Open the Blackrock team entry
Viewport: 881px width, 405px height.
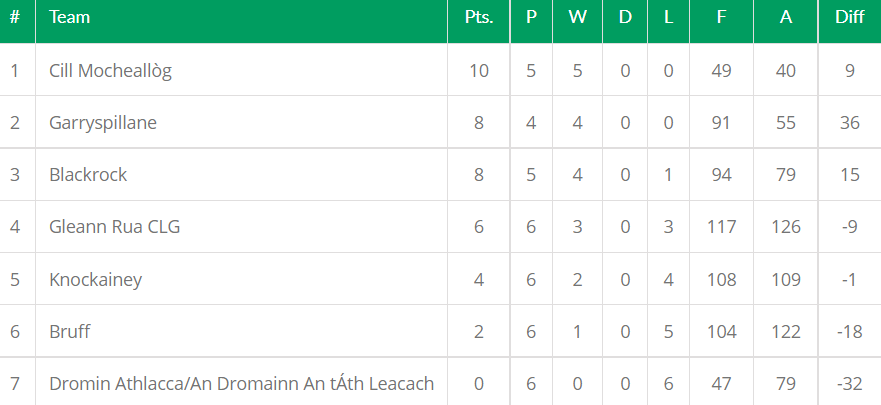click(x=89, y=175)
